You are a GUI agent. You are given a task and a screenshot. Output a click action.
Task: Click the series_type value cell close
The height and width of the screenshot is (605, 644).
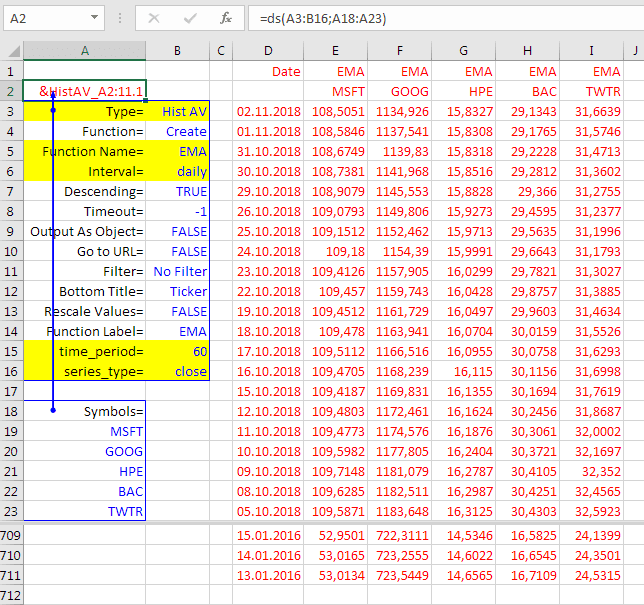click(x=178, y=371)
